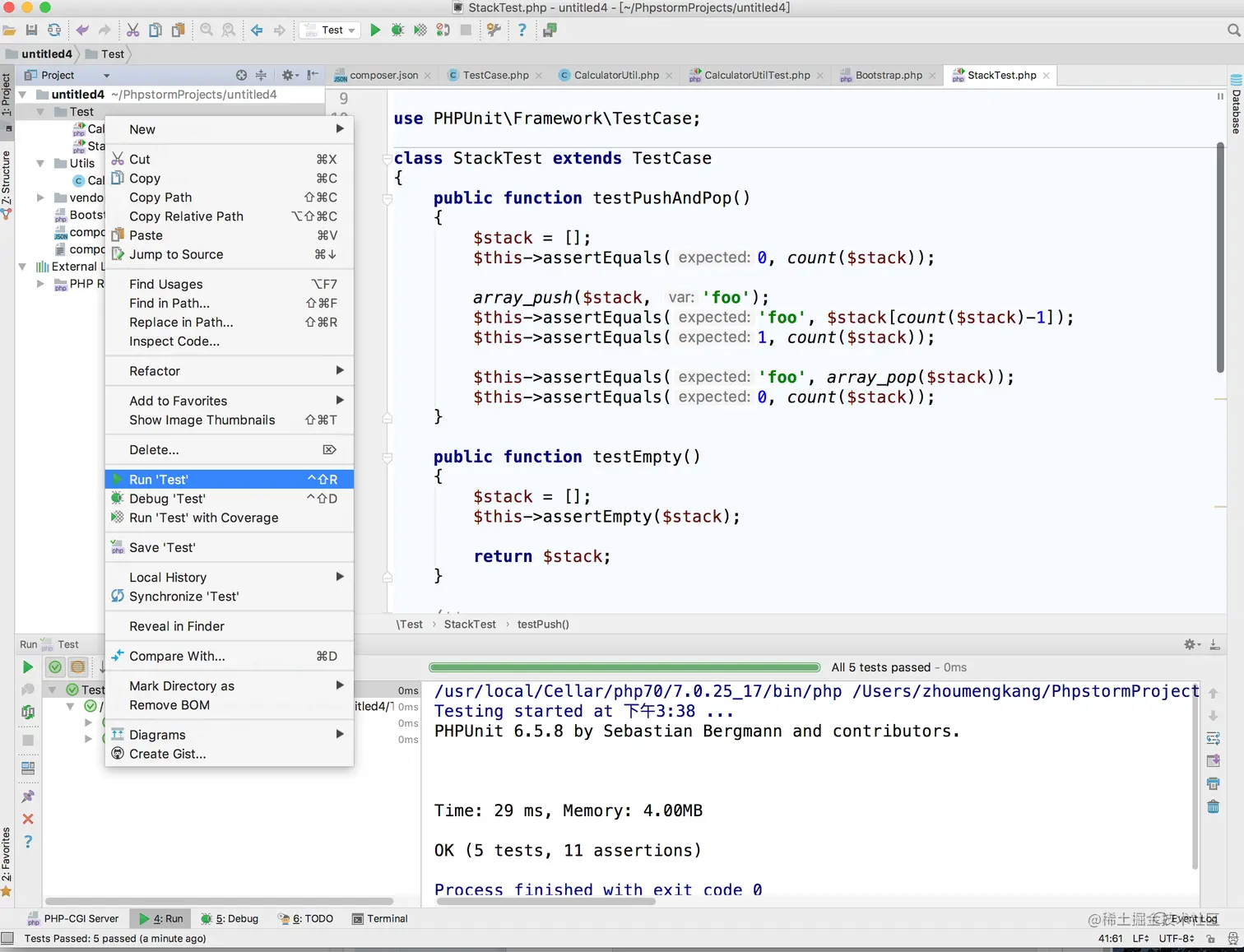Toggle Soft-Wrap icon beside console output
Screen dimensions: 1244x952
tap(1213, 738)
